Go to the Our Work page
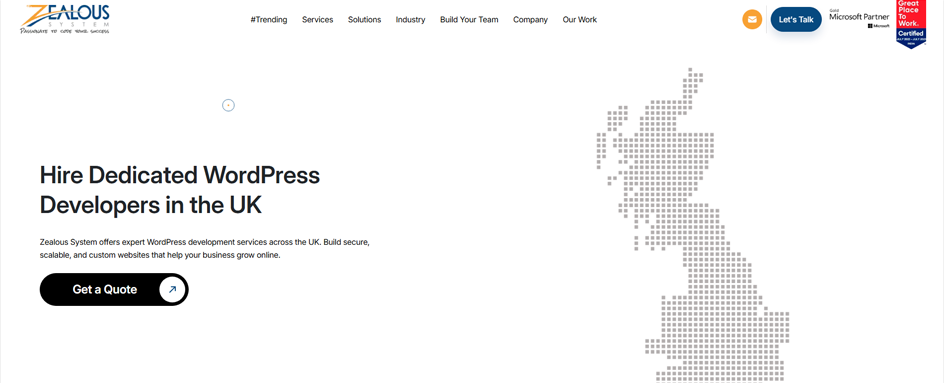Image resolution: width=944 pixels, height=383 pixels. pos(580,20)
